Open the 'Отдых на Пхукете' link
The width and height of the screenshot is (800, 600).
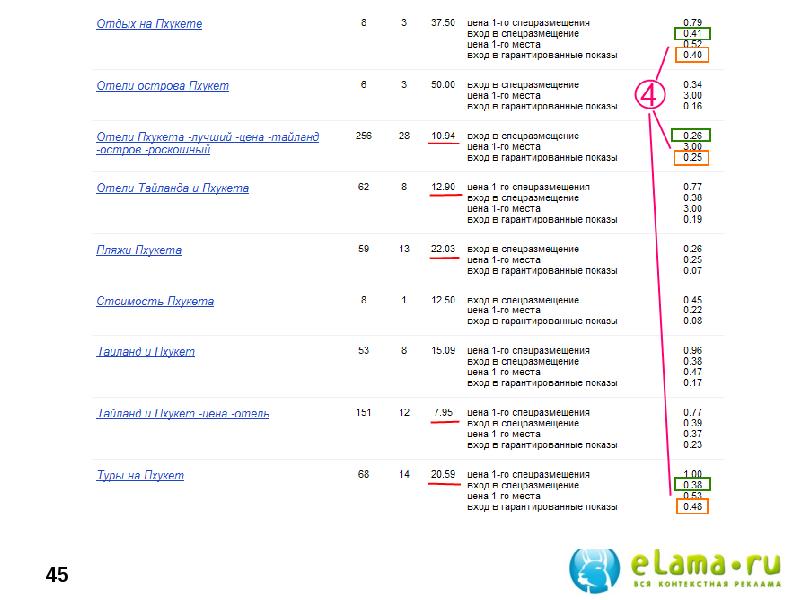(x=149, y=23)
